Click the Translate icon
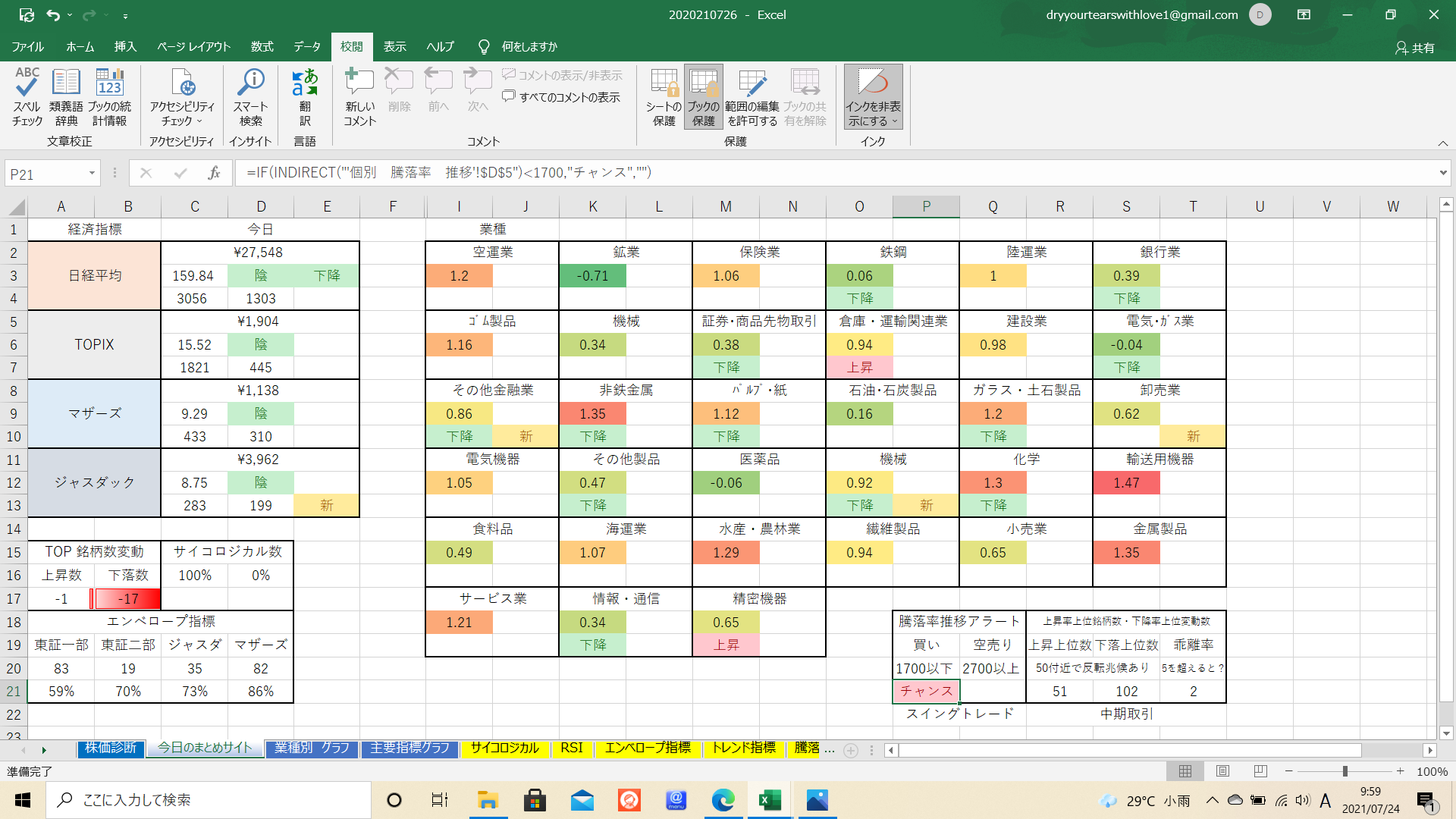1456x819 pixels. point(305,96)
